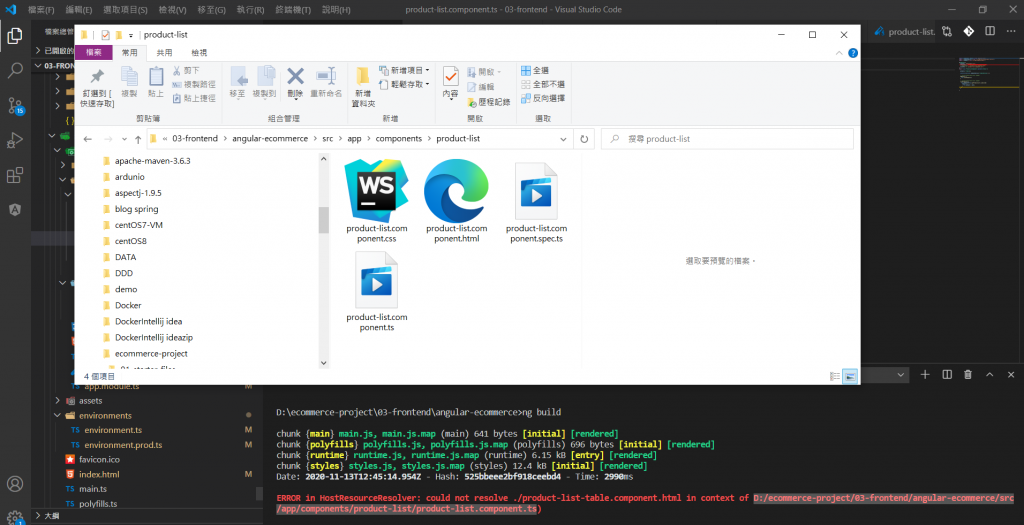This screenshot has height=525, width=1024.
Task: Click 編輯 (Edit) in ribbon
Action: [481, 86]
